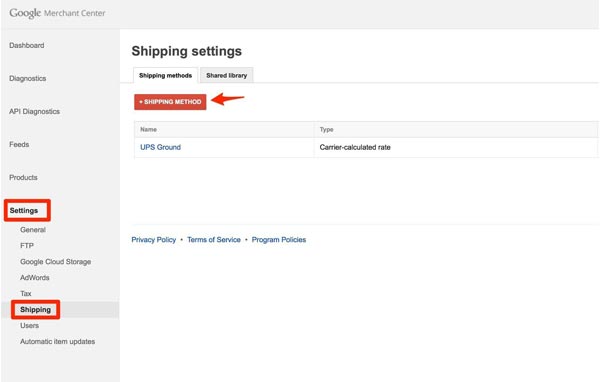The width and height of the screenshot is (600, 382).
Task: Click the + SHIPPING METHOD button
Action: pos(170,102)
